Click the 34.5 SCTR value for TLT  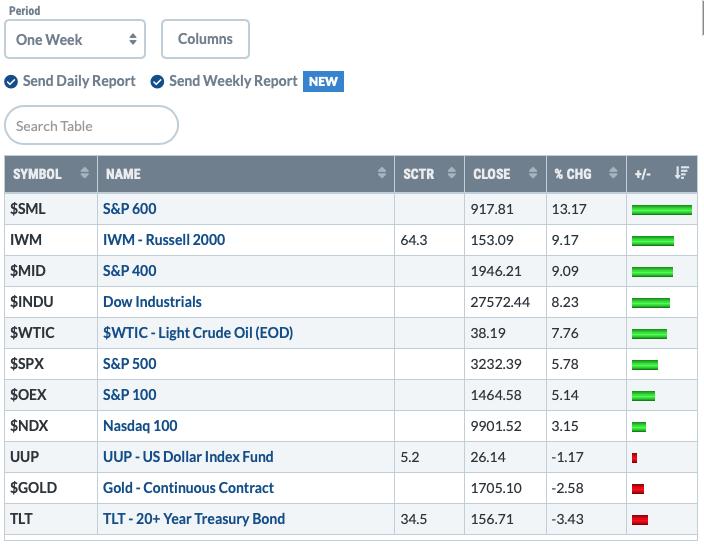414,519
